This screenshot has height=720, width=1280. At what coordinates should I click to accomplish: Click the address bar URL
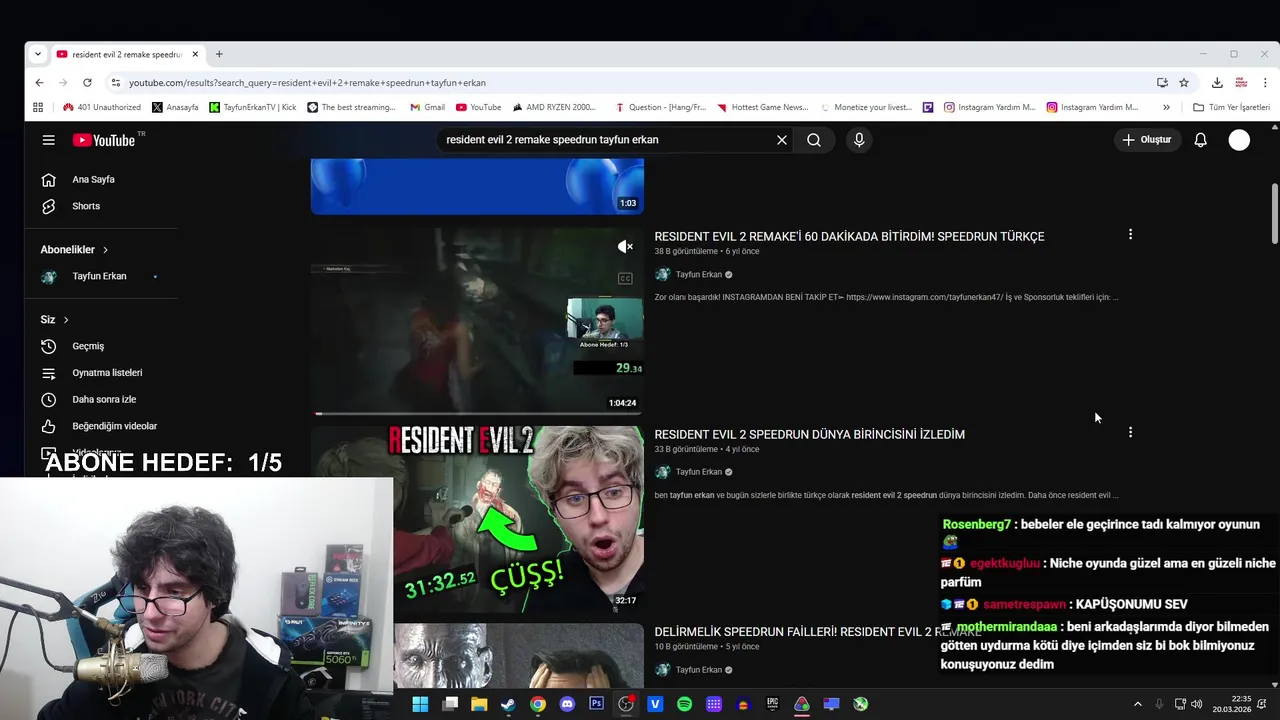307,83
